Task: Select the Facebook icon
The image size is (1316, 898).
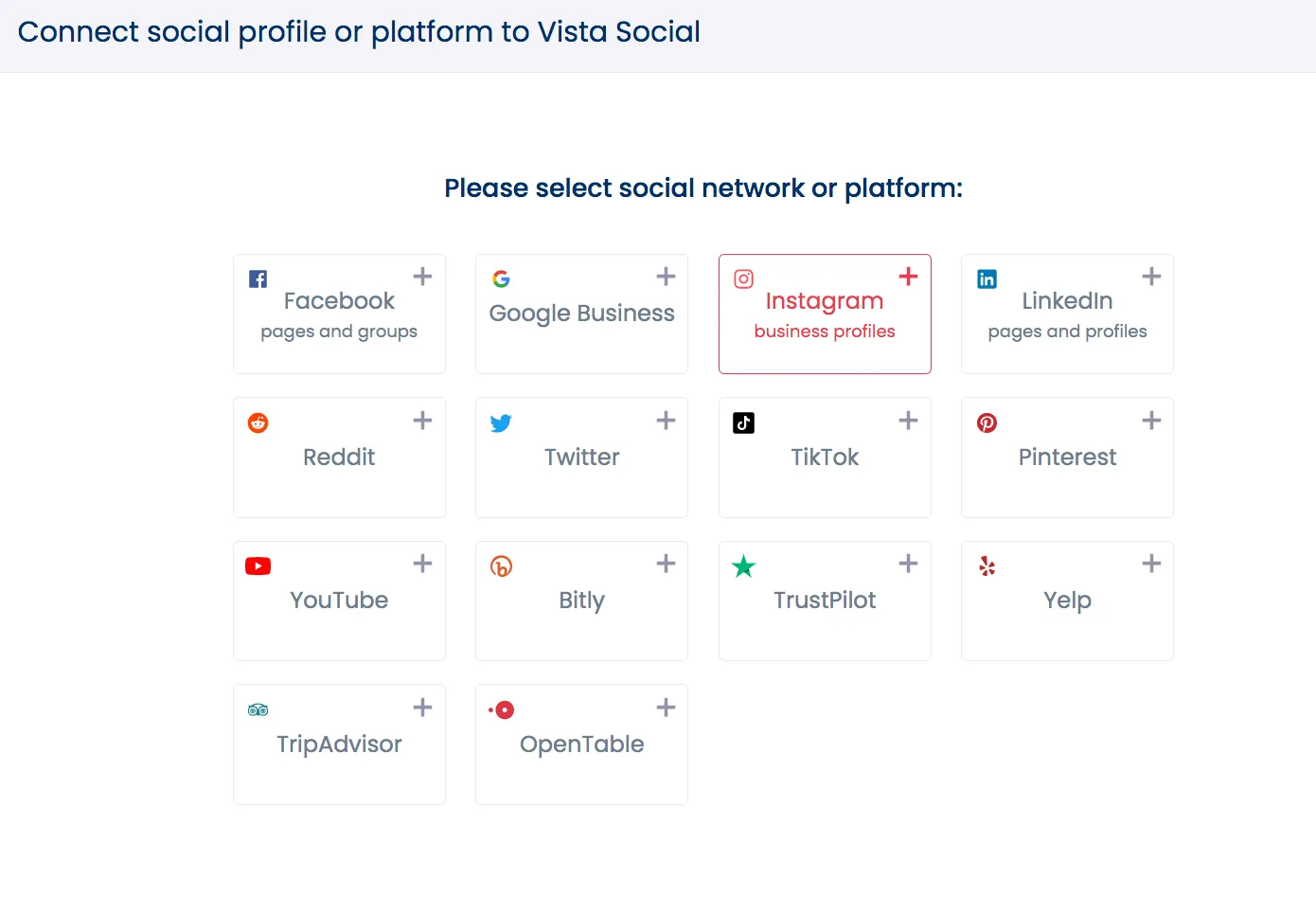Action: click(258, 278)
